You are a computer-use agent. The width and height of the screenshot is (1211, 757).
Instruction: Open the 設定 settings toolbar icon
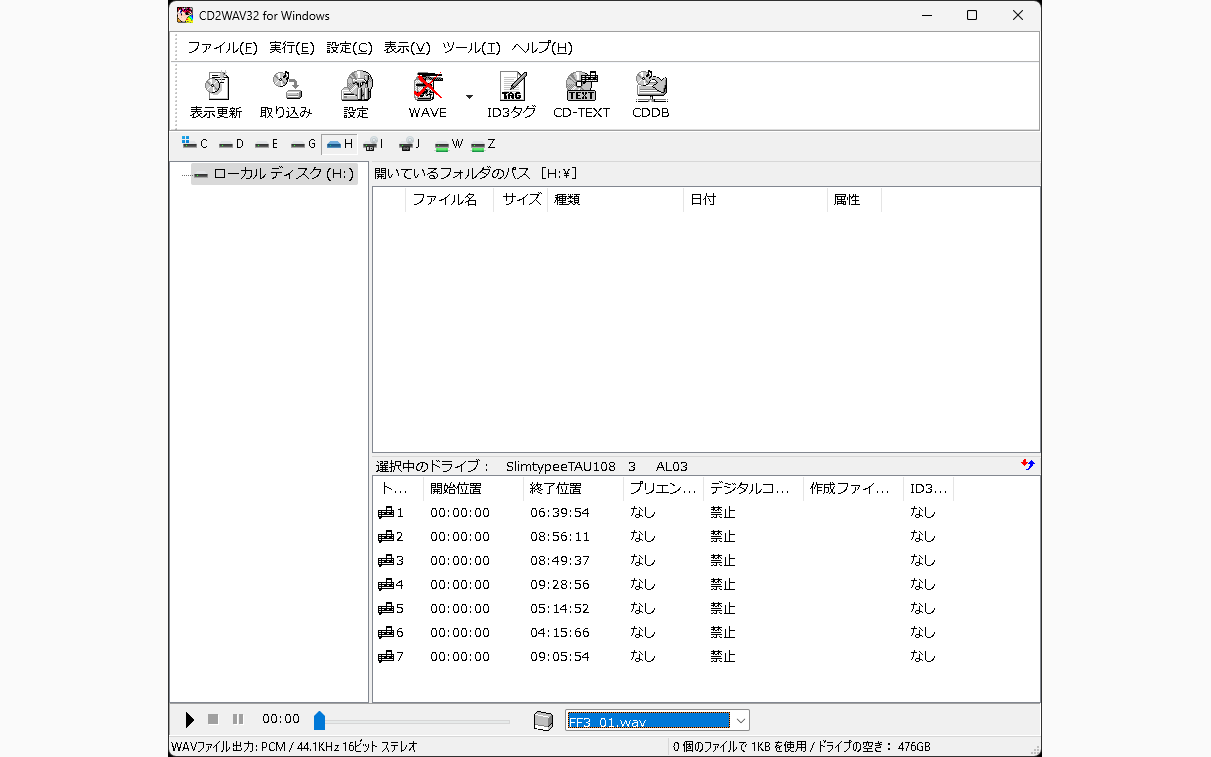(356, 96)
